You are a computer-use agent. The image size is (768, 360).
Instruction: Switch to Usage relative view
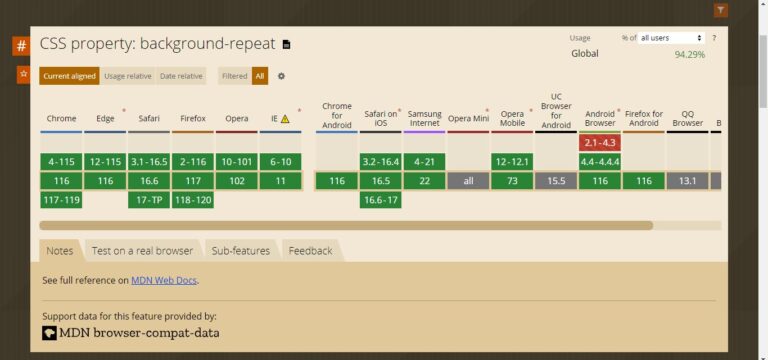[128, 76]
